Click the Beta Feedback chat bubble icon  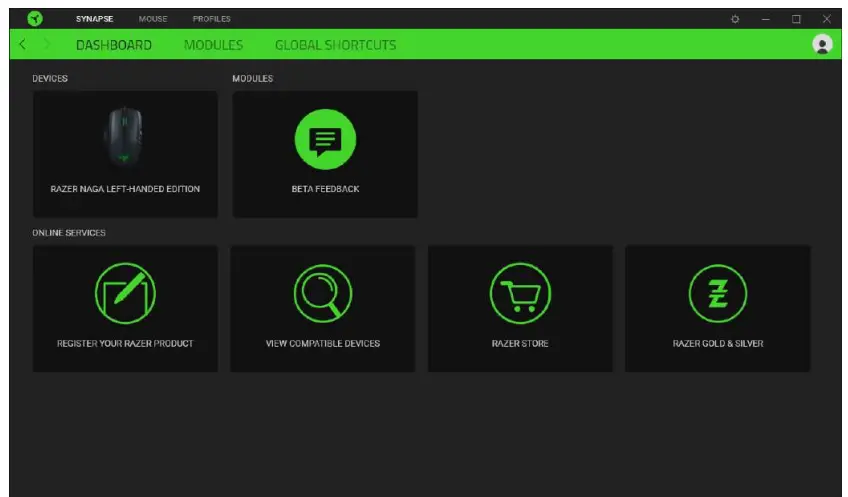pyautogui.click(x=325, y=141)
